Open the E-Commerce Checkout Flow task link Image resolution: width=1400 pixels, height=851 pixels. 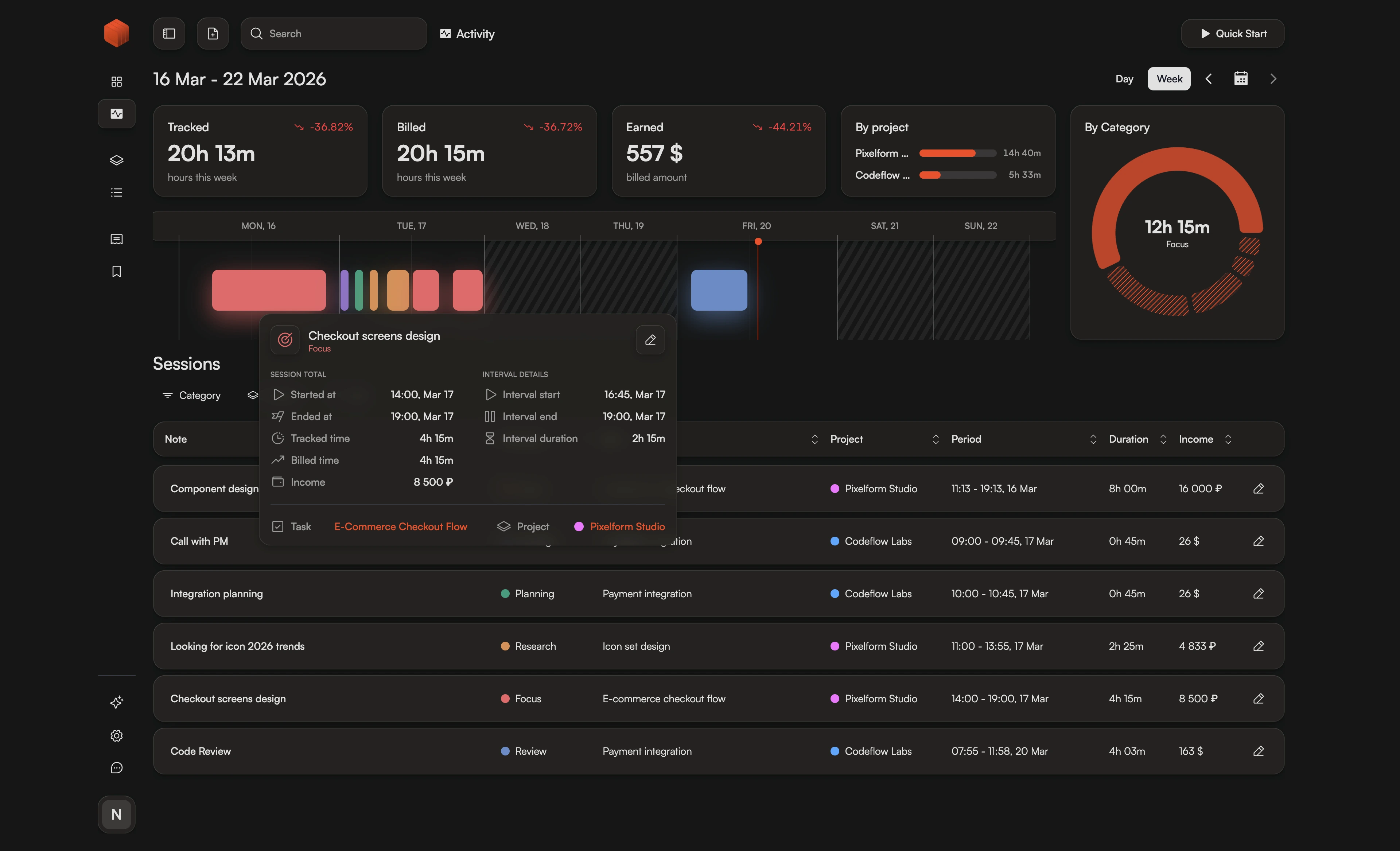401,526
